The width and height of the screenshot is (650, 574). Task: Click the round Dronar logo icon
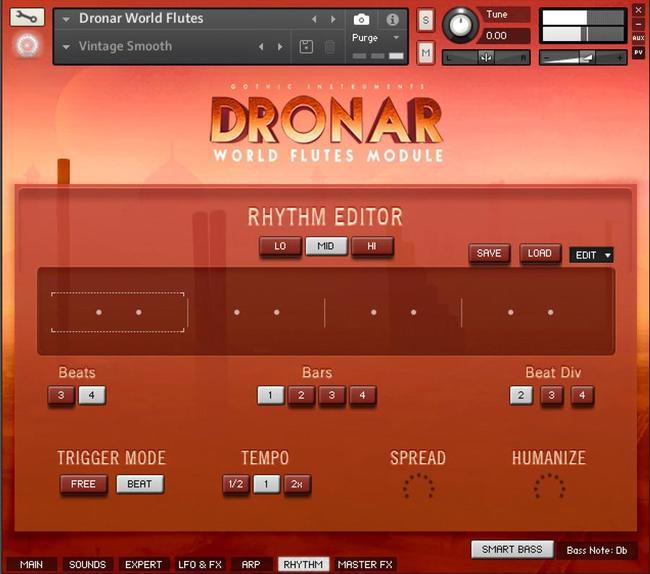tap(27, 45)
